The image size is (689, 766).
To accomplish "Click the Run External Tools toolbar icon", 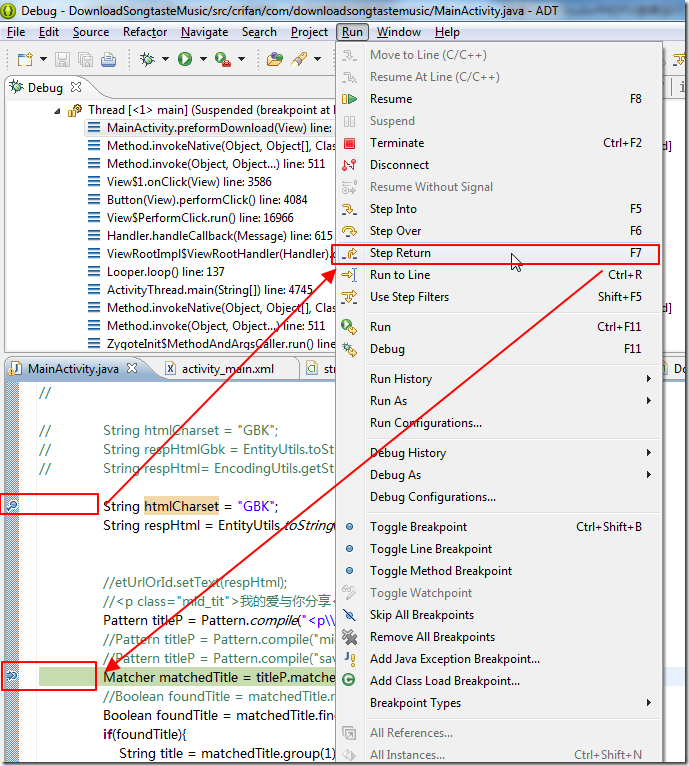I will point(222,60).
